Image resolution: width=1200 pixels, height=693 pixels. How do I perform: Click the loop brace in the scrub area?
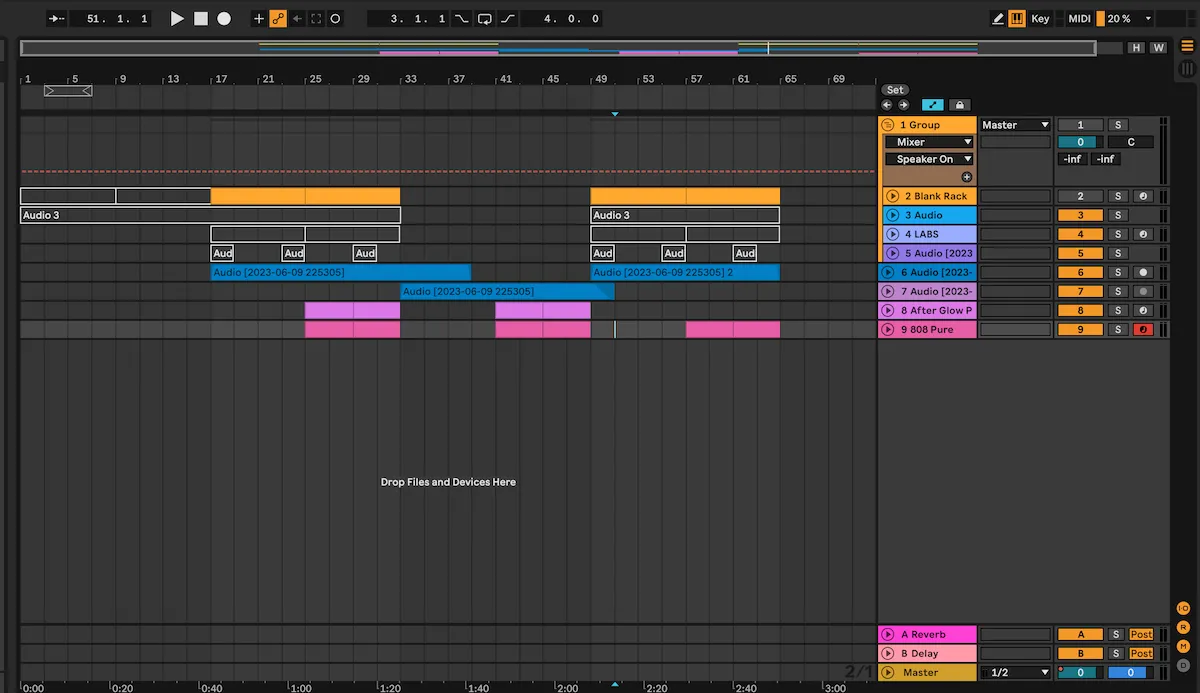pyautogui.click(x=68, y=91)
